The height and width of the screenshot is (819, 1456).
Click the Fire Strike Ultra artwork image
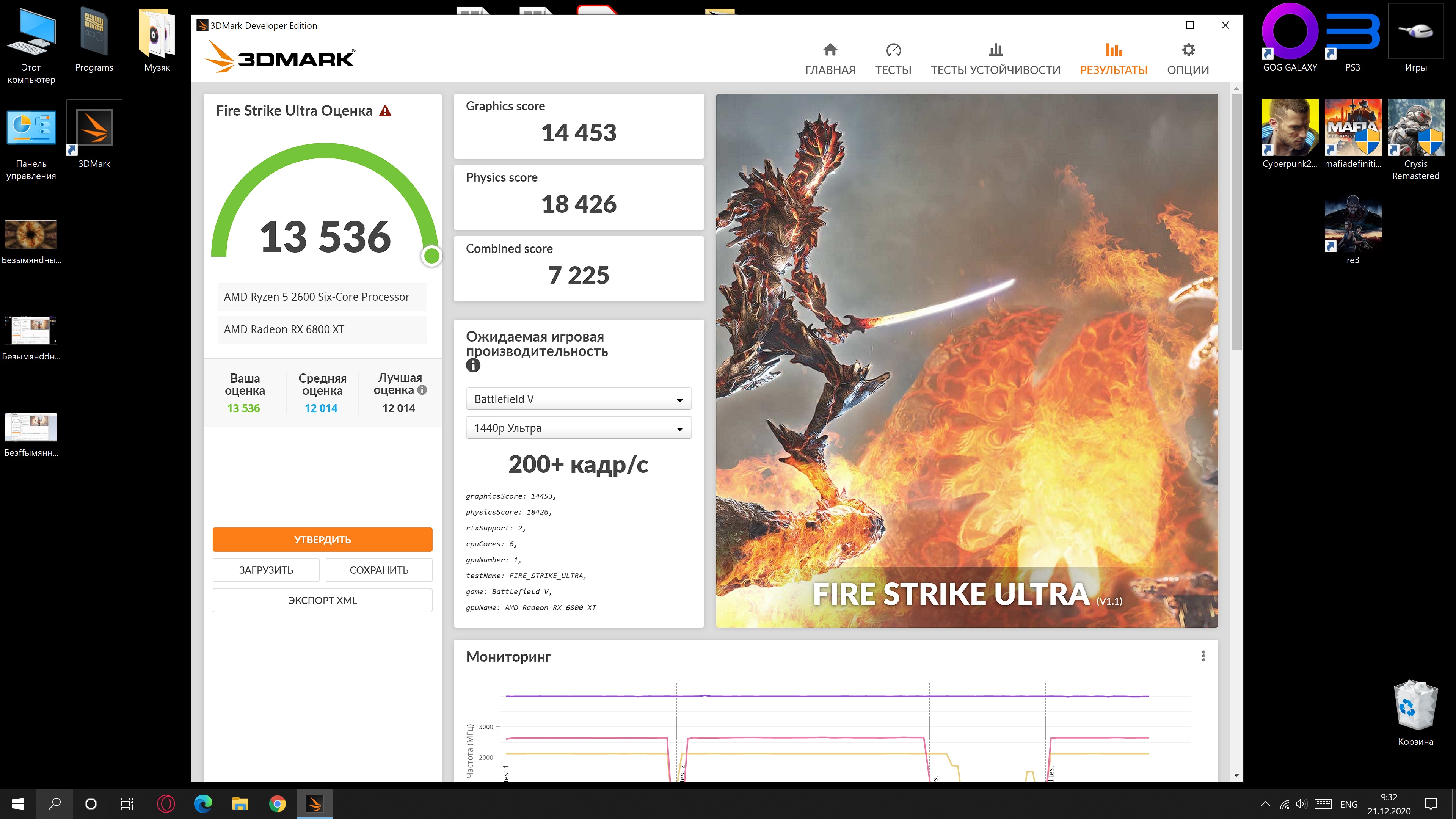pos(966,339)
